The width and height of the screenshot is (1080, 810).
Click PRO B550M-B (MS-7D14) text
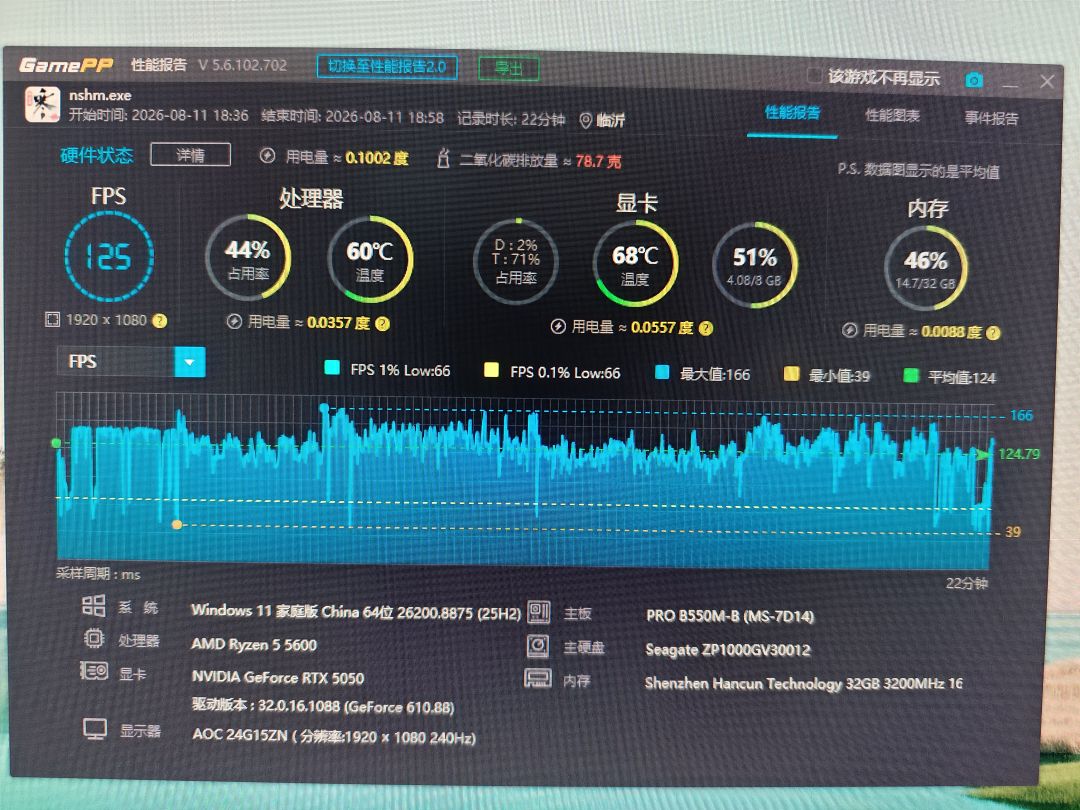(x=730, y=616)
